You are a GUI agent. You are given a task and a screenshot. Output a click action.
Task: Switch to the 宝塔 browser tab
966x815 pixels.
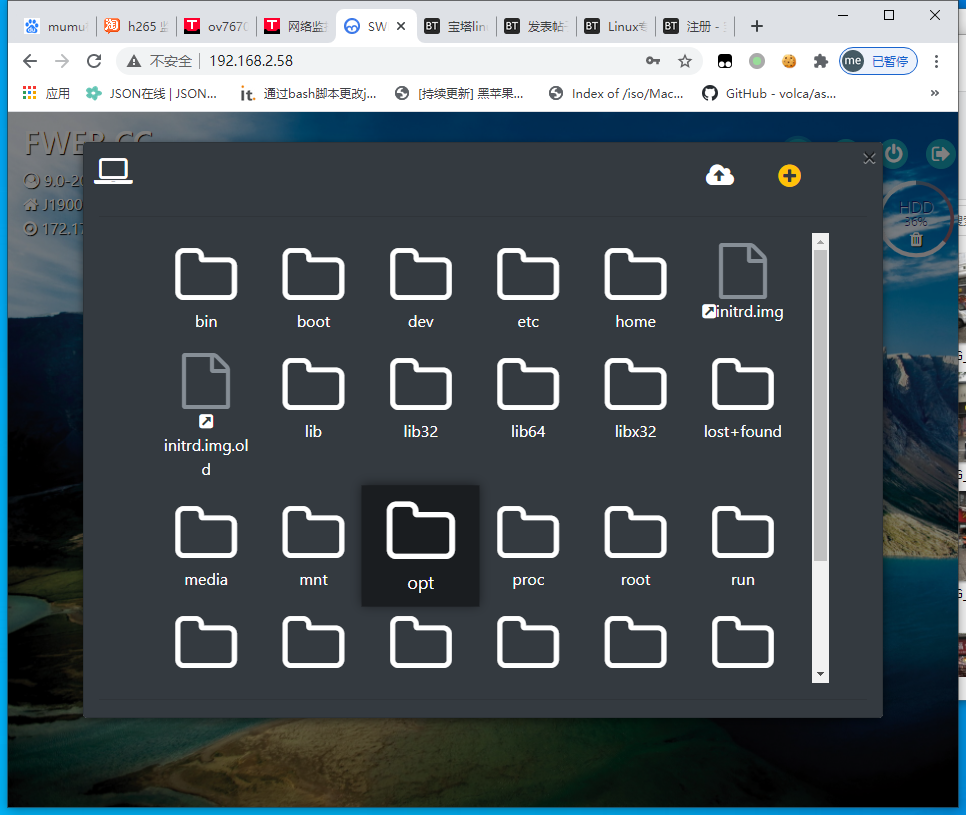click(456, 26)
